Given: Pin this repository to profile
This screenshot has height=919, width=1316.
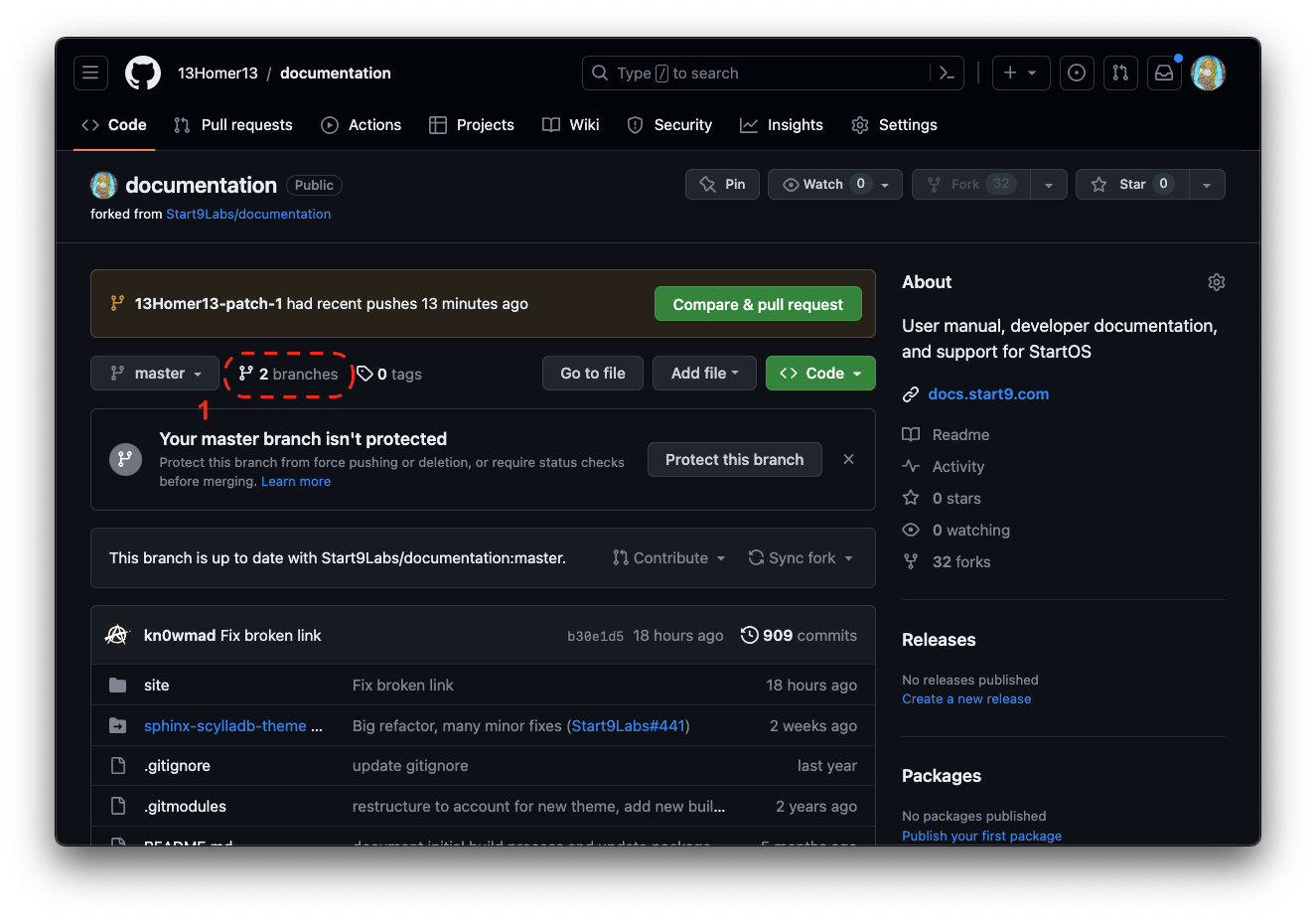Looking at the screenshot, I should pos(722,184).
